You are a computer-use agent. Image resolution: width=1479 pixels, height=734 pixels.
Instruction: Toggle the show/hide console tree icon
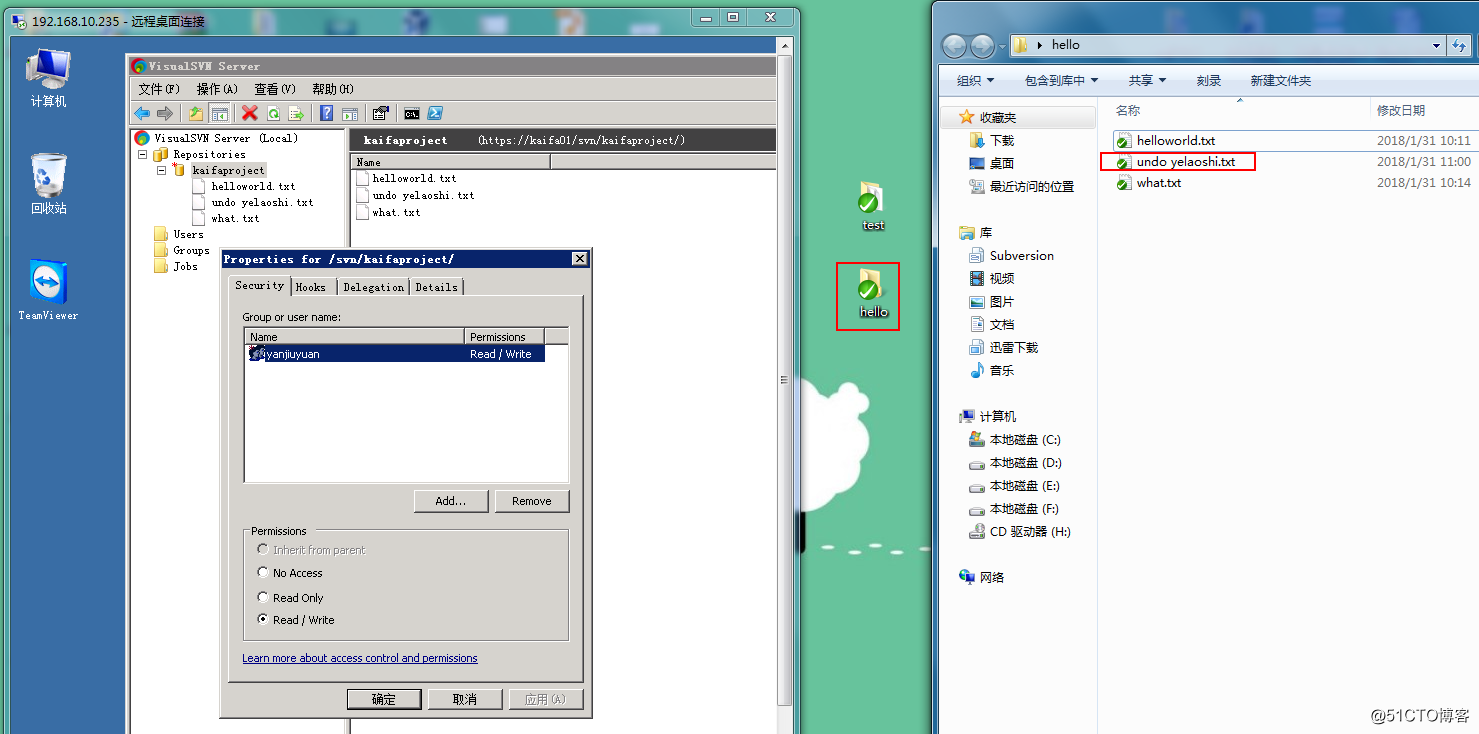click(219, 113)
